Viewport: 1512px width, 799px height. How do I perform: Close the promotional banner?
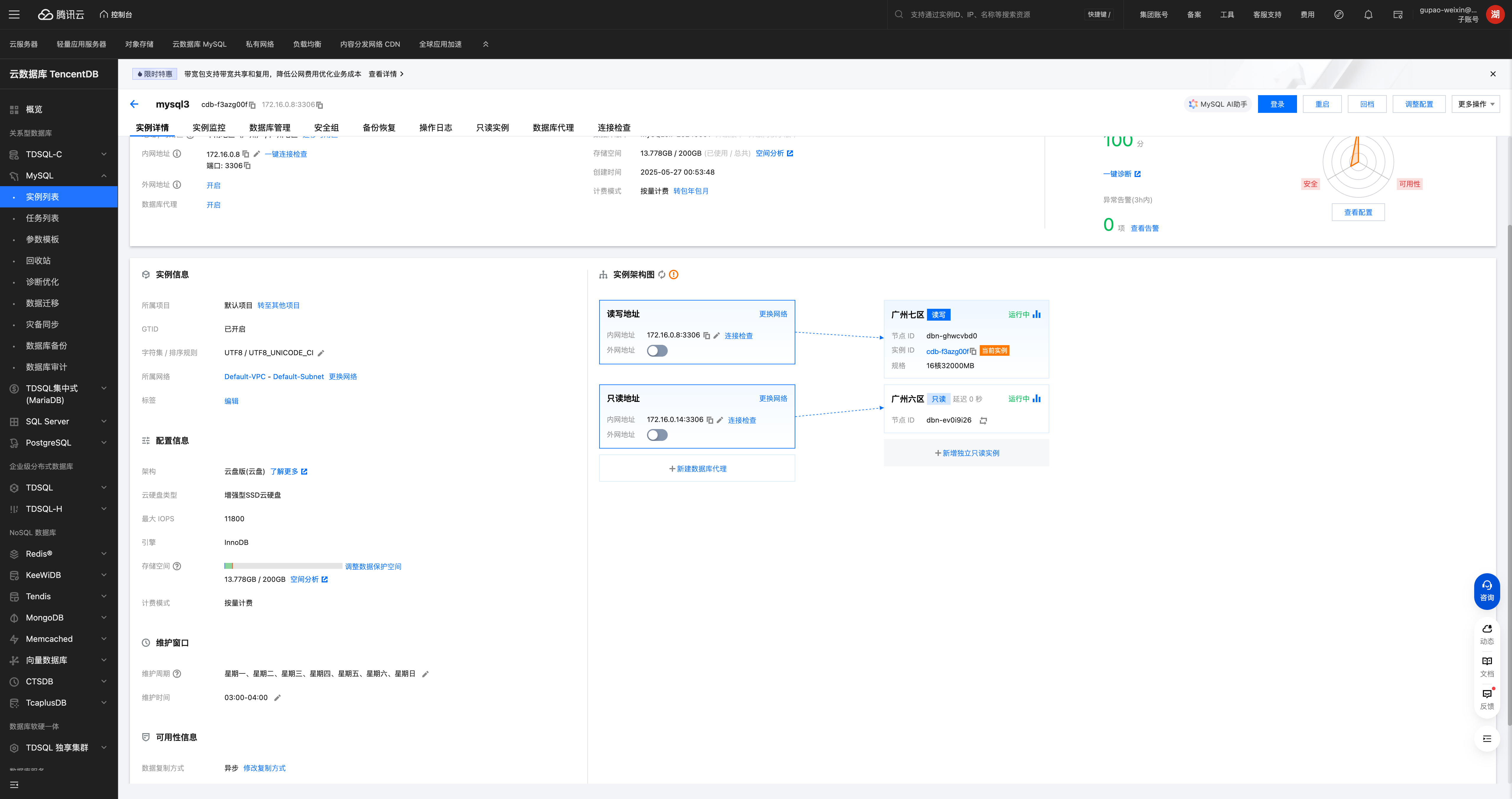coord(1493,74)
